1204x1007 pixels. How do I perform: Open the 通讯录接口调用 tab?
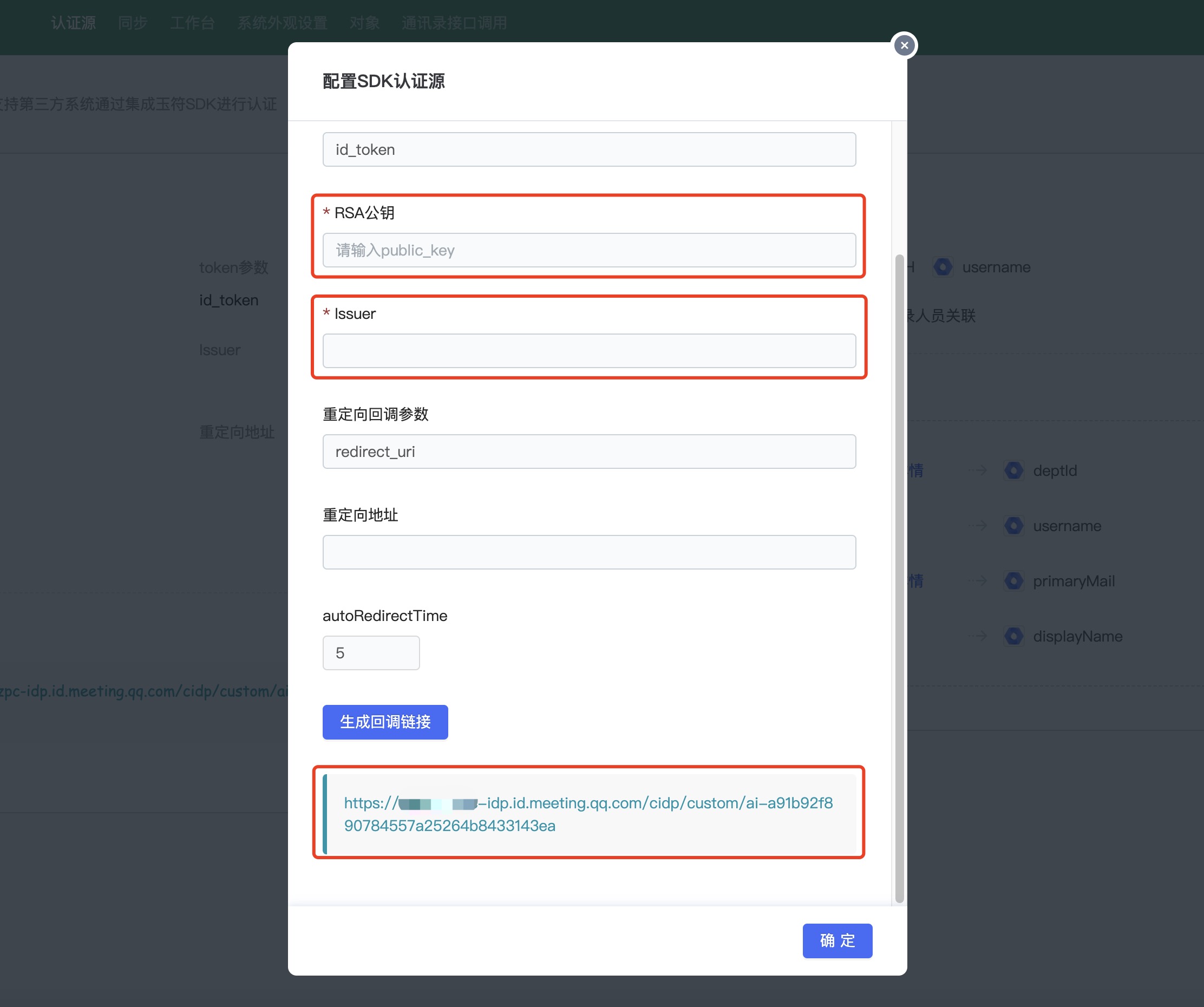click(x=454, y=23)
